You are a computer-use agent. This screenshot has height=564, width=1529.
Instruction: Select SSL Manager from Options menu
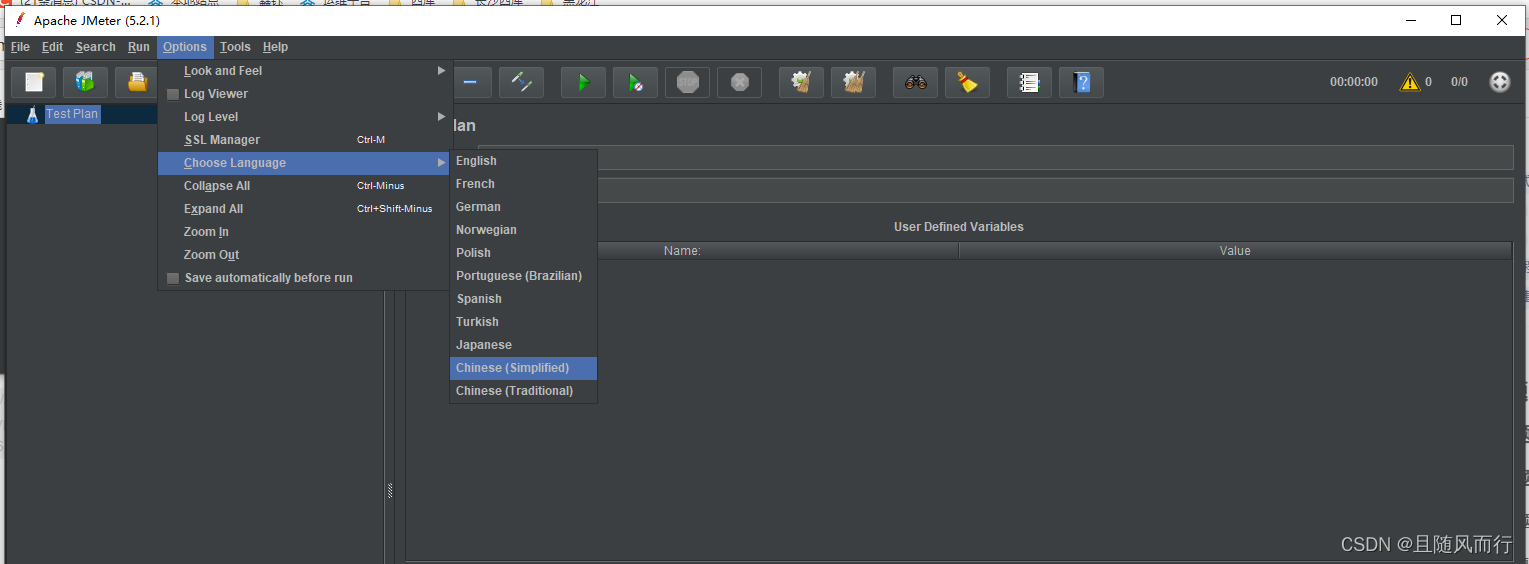point(305,140)
